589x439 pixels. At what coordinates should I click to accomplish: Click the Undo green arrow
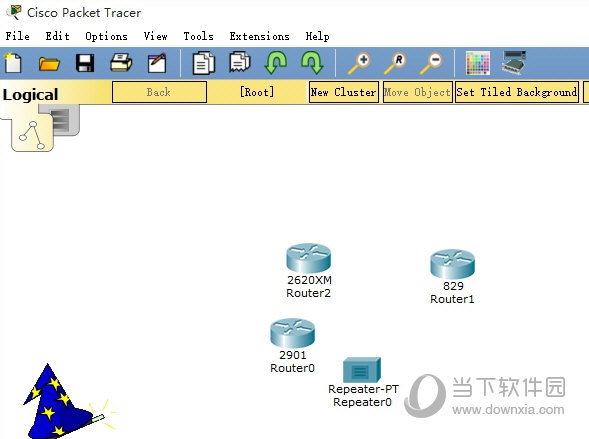click(276, 63)
